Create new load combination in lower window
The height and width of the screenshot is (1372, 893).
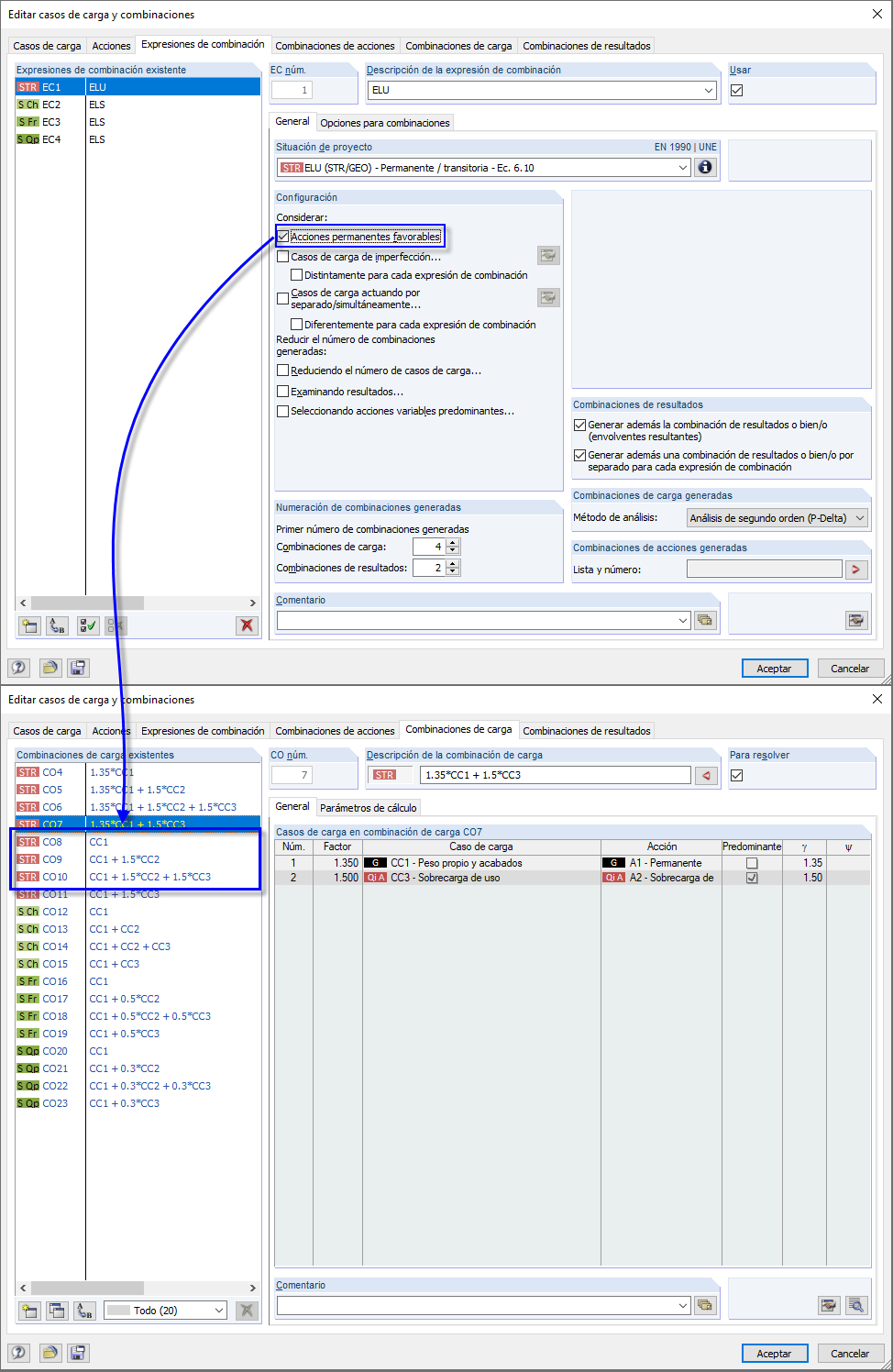click(29, 1311)
